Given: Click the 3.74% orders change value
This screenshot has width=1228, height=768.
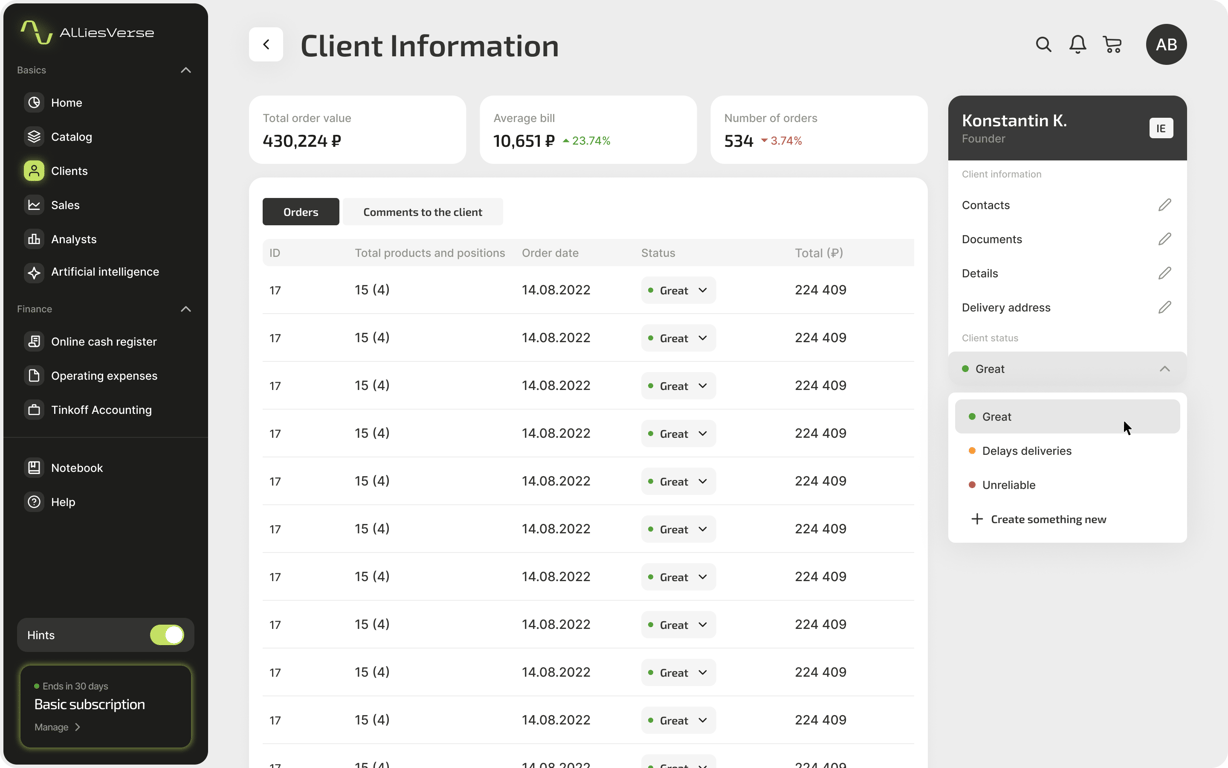Looking at the screenshot, I should click(x=781, y=141).
